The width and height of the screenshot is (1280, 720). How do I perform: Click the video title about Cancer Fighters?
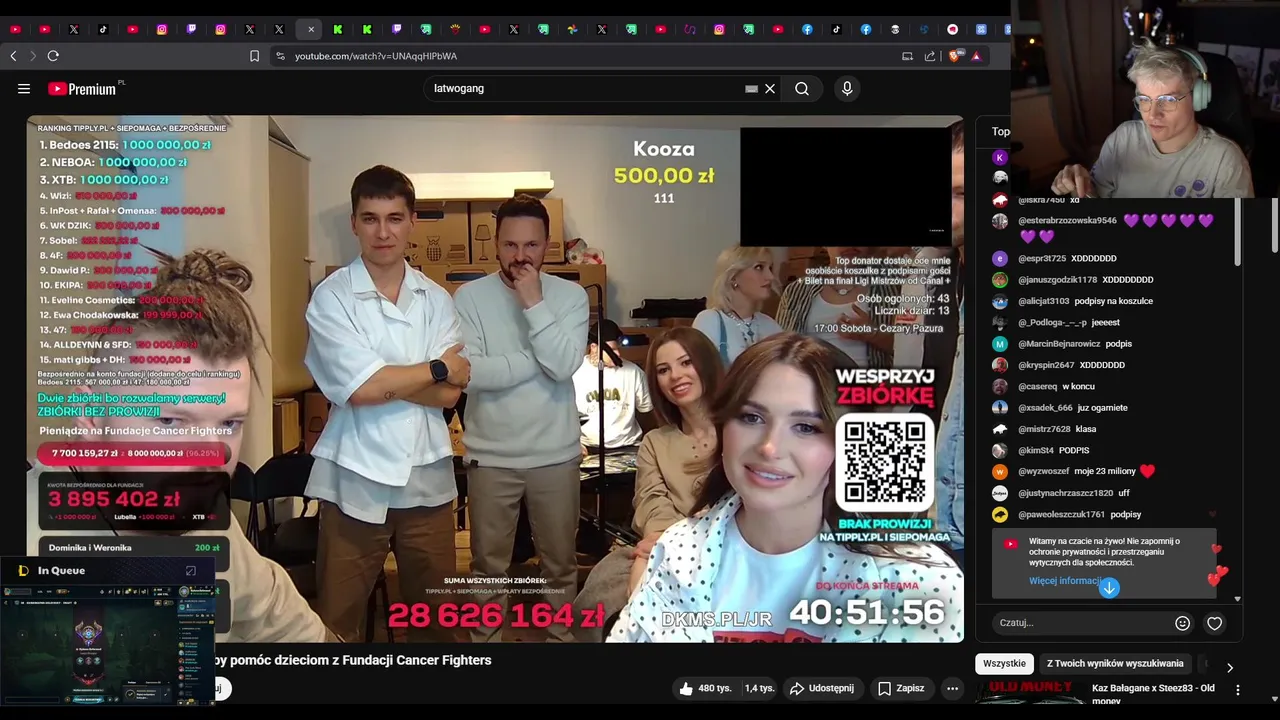352,660
